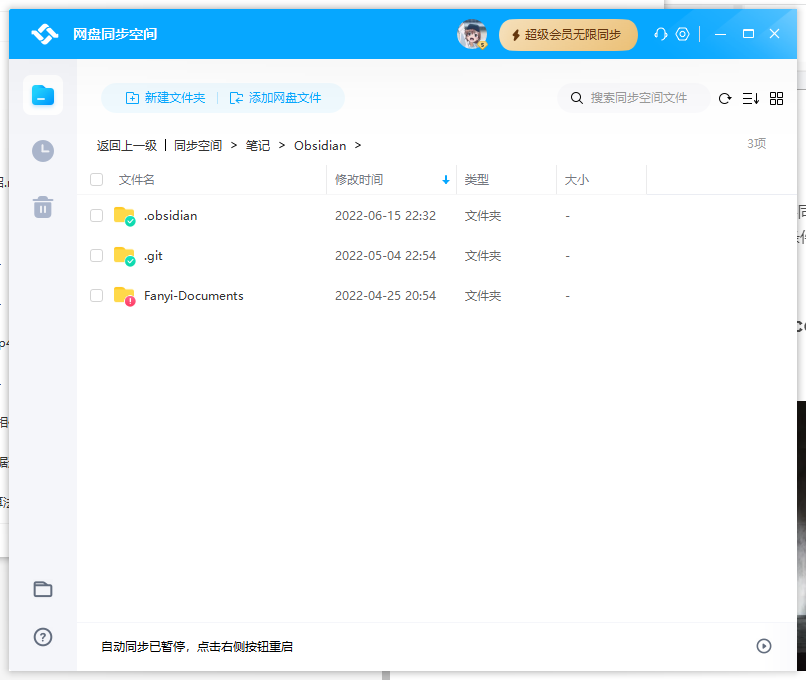The height and width of the screenshot is (680, 806).
Task: Click 自动同步已暂停 status message
Action: 197,647
